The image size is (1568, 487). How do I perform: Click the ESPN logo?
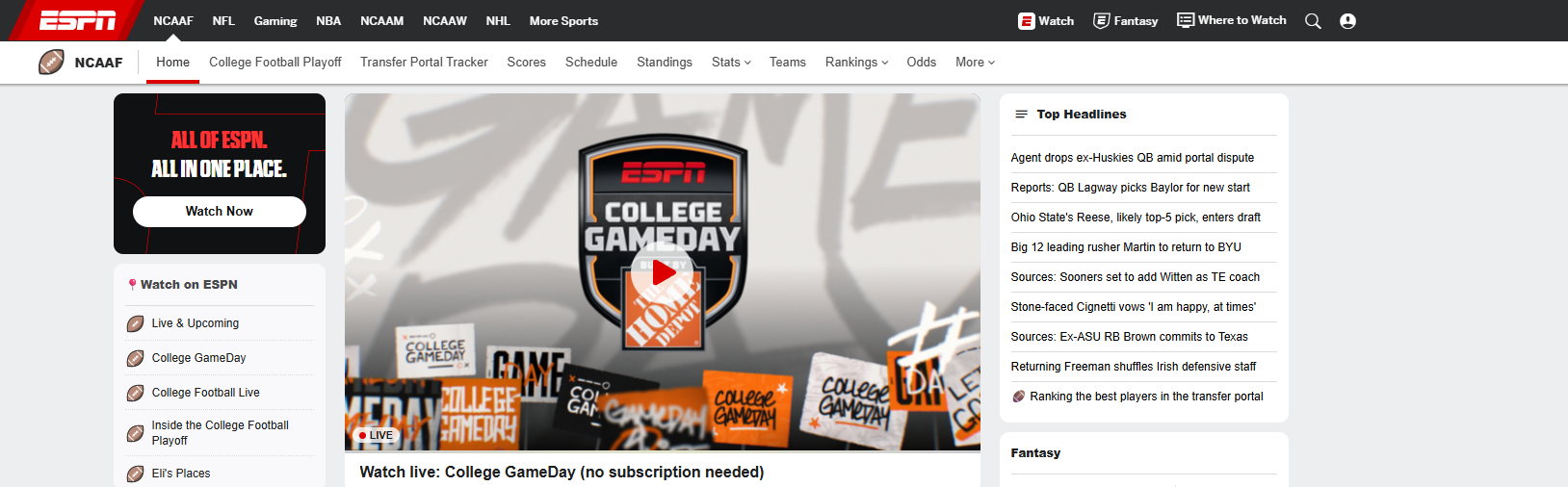click(x=77, y=20)
